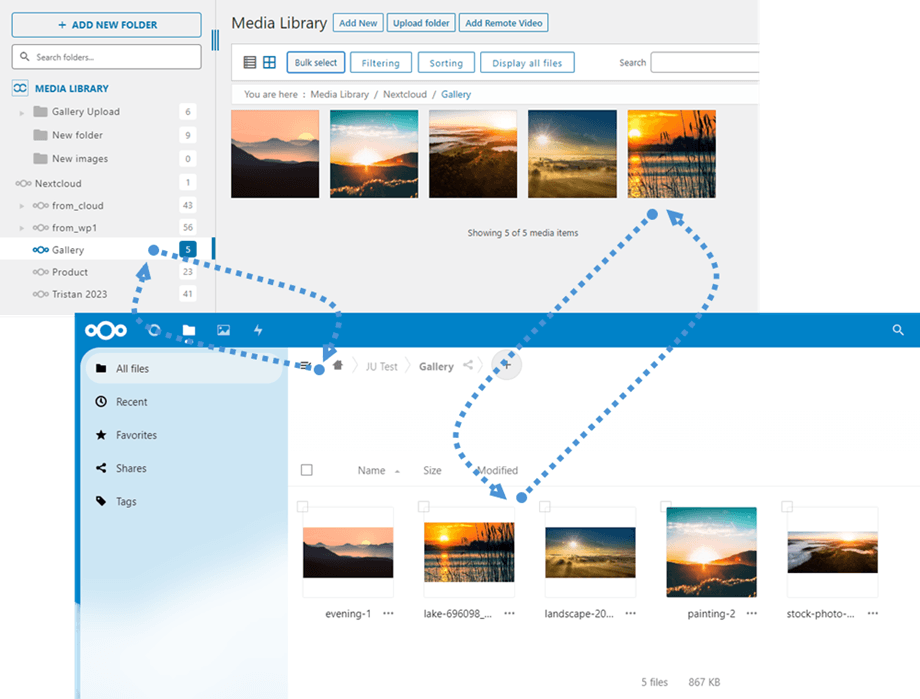Open Nextcloud Photos app icon

coord(223,330)
